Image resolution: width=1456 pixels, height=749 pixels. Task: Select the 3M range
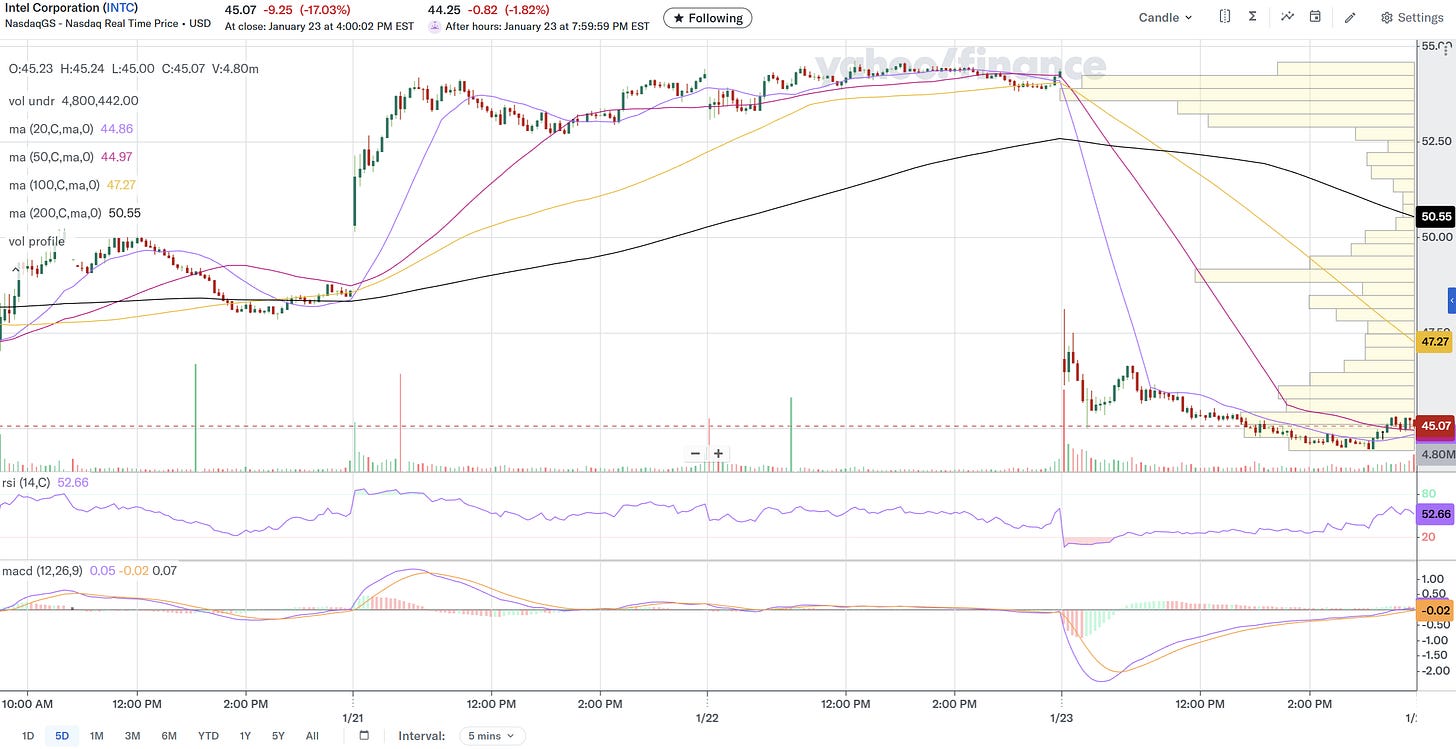(132, 736)
